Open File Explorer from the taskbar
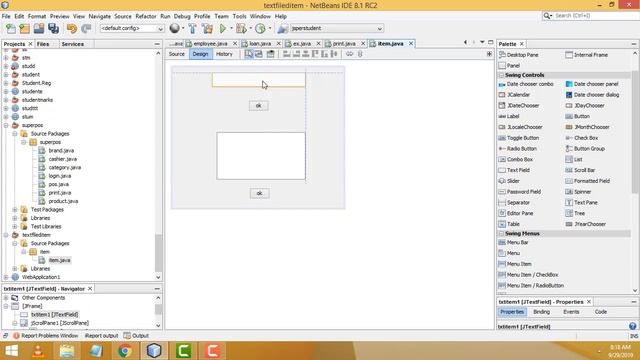The height and width of the screenshot is (360, 640). pyautogui.click(x=67, y=351)
